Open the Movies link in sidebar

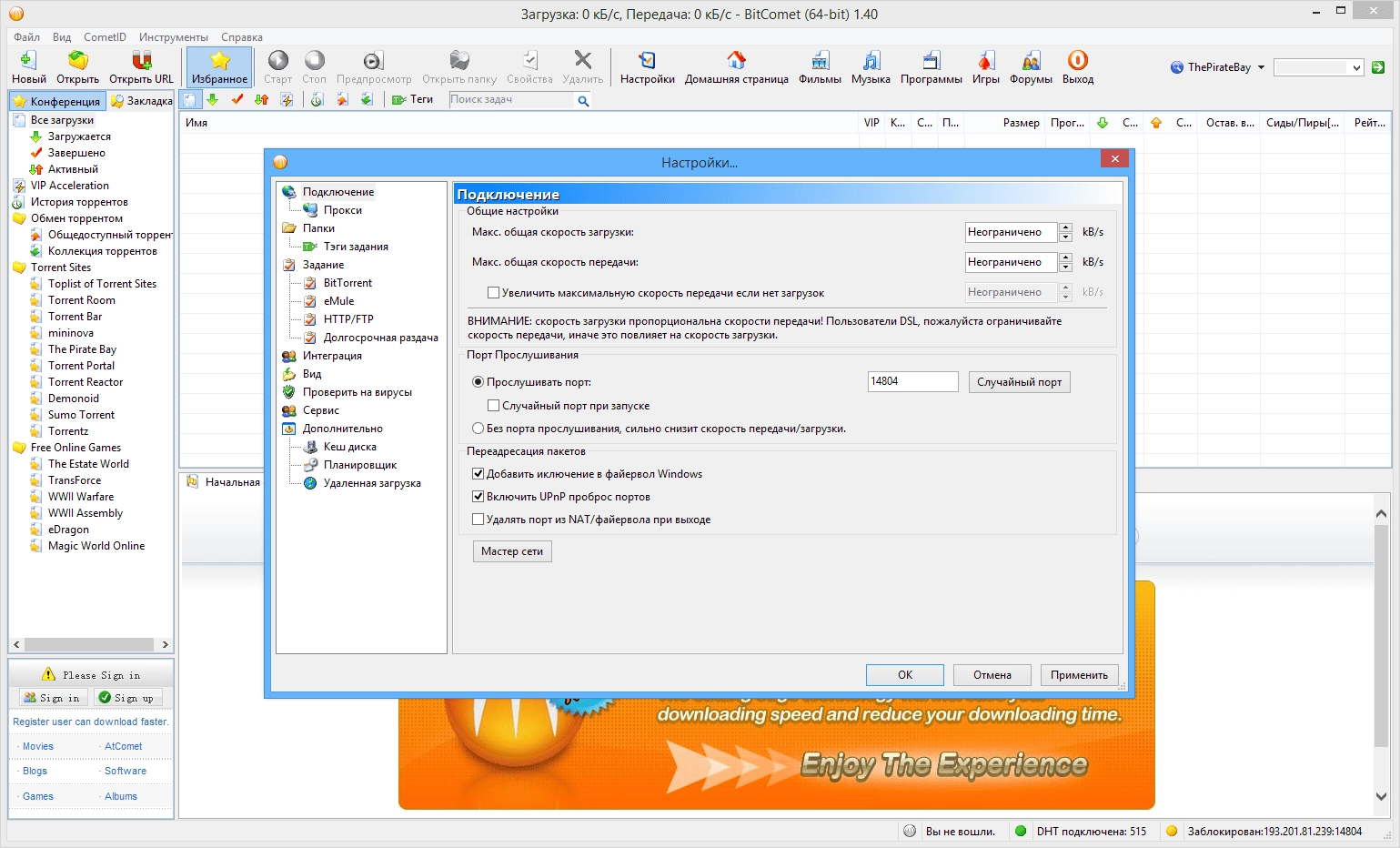[38, 746]
